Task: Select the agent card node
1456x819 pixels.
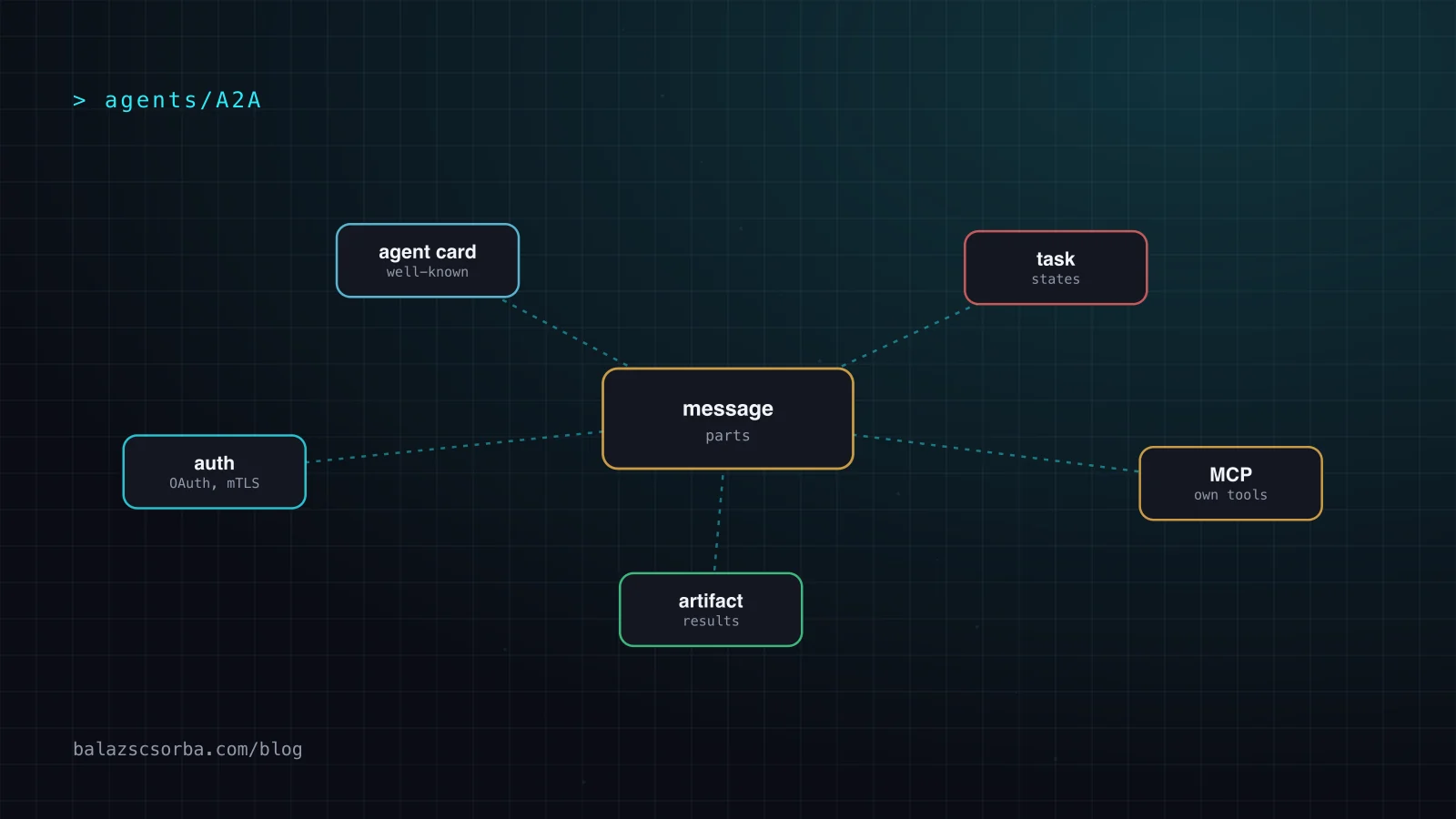Action: [x=428, y=260]
